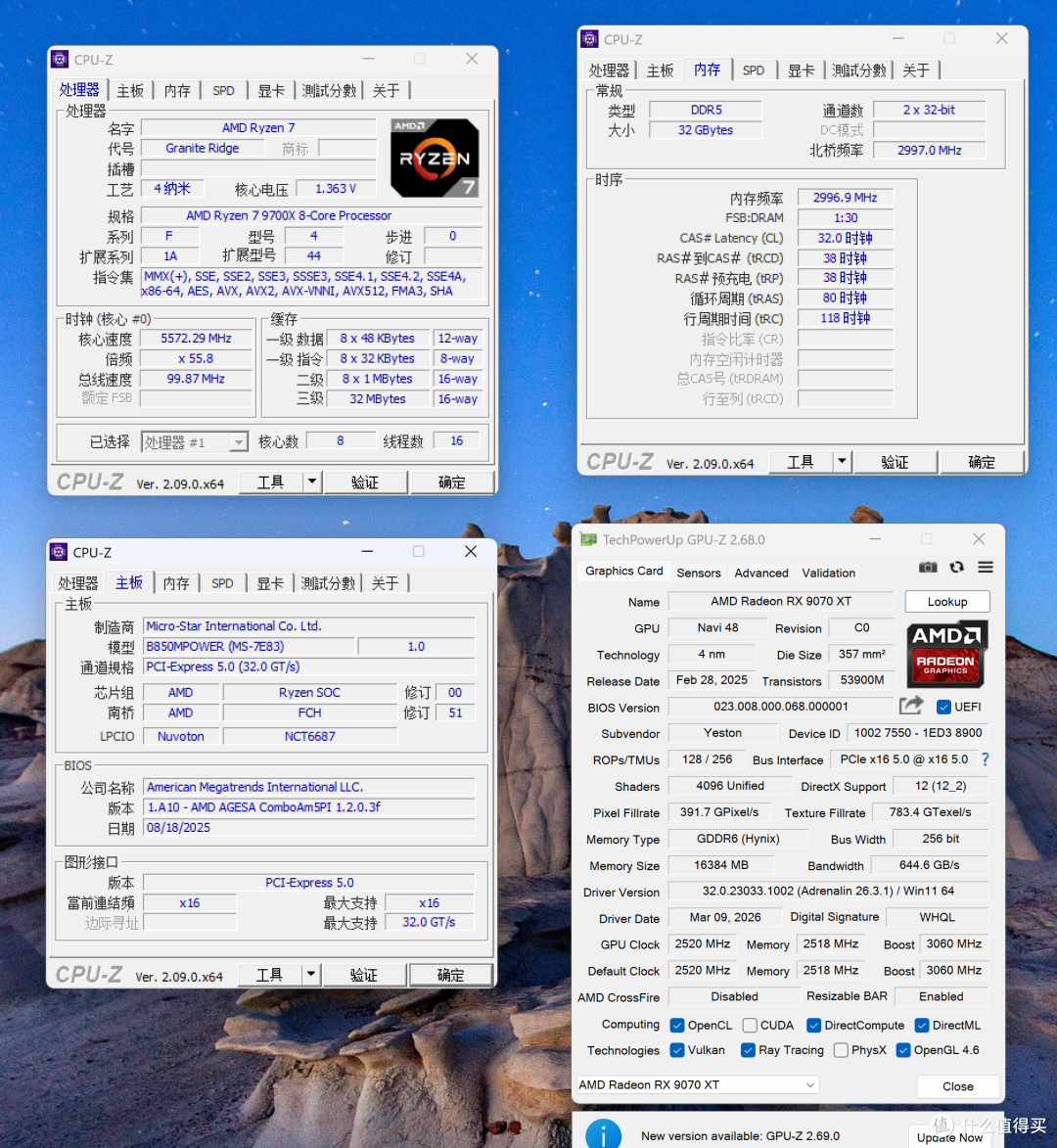Open the Sensors tab in GPU-Z
This screenshot has width=1057, height=1148.
tap(699, 573)
